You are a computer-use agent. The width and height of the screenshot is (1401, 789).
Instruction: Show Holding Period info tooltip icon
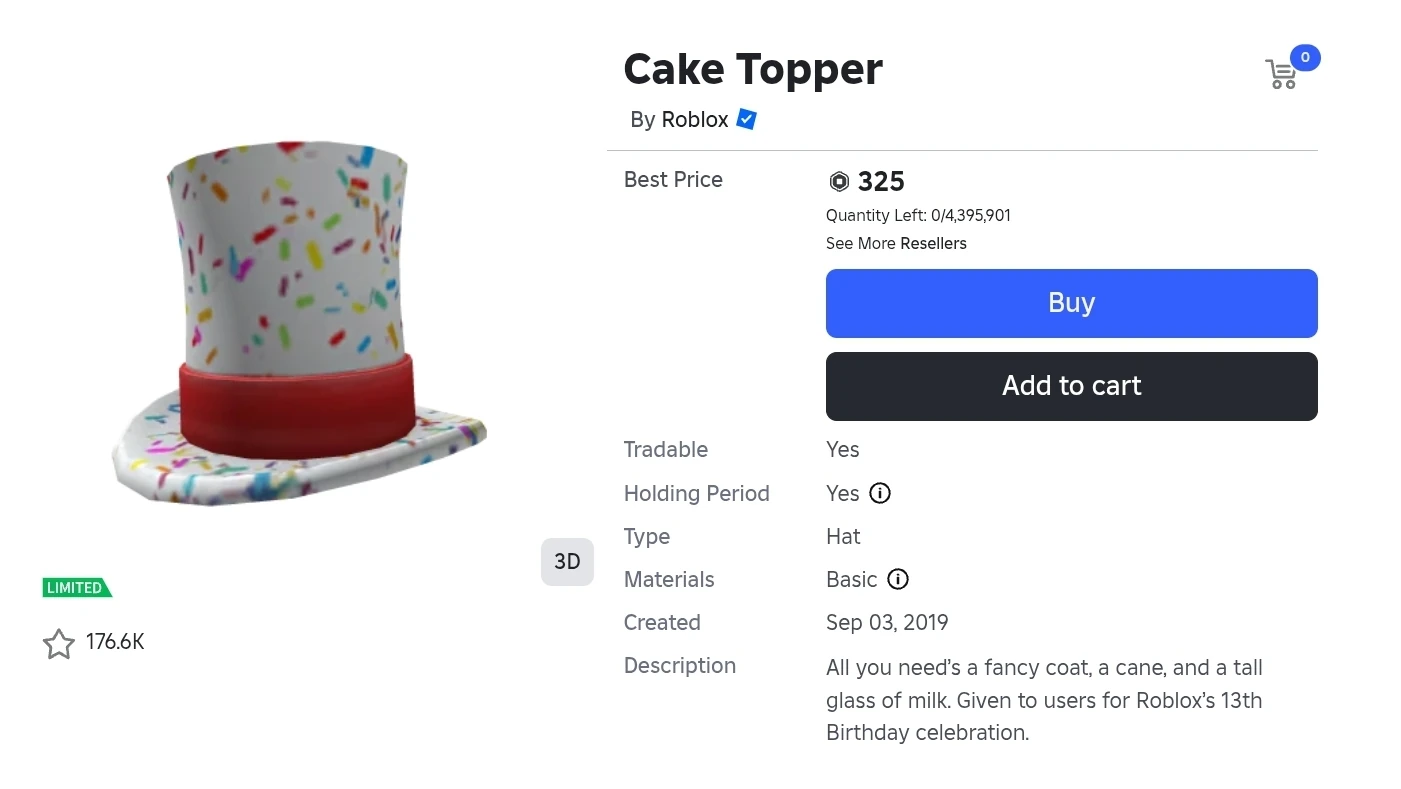pos(880,493)
